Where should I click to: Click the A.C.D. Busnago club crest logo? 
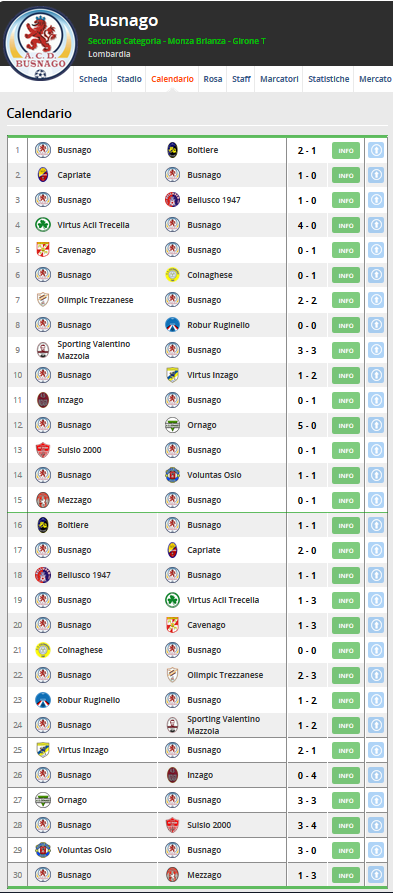[40, 44]
